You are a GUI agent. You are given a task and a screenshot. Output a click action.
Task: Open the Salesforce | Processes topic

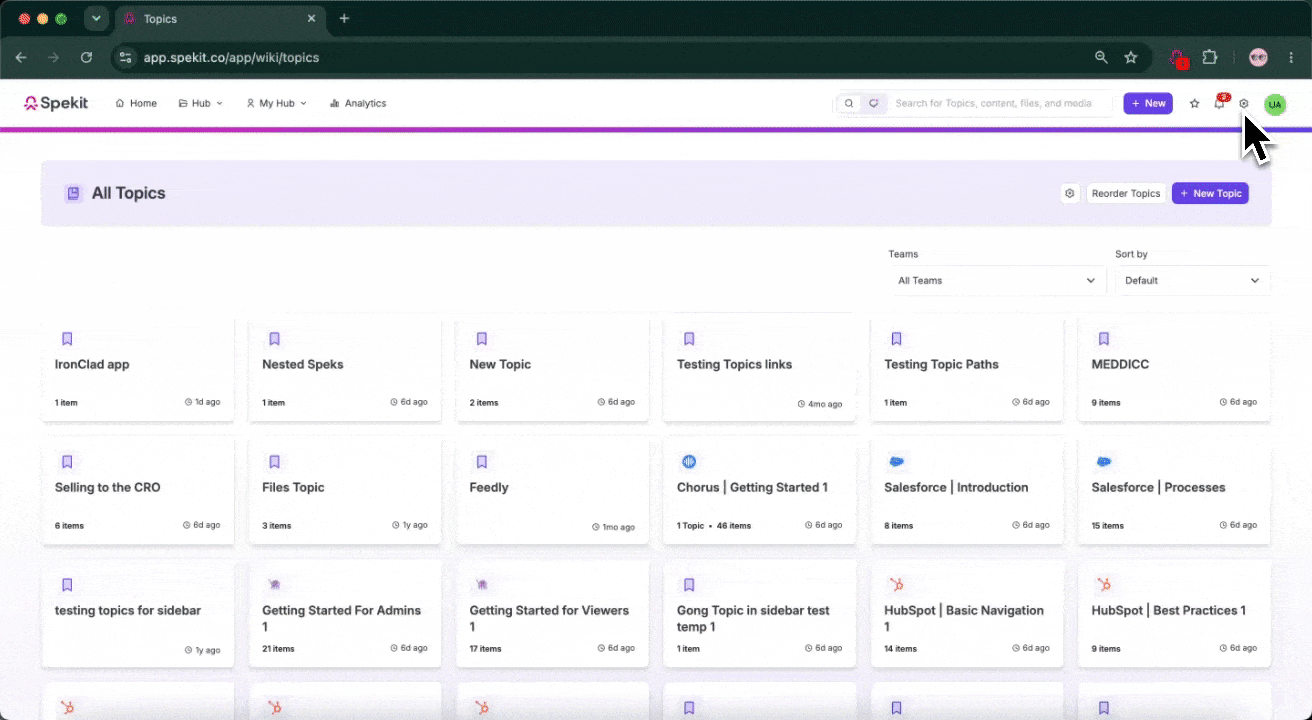coord(1174,490)
